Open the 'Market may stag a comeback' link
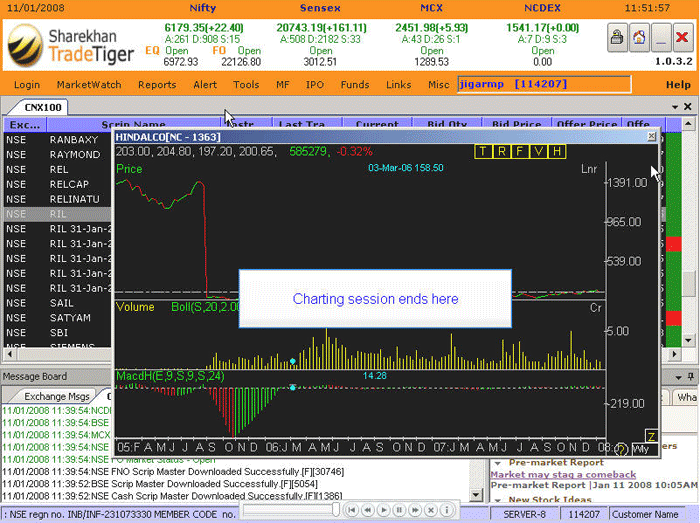The image size is (700, 523). [563, 474]
